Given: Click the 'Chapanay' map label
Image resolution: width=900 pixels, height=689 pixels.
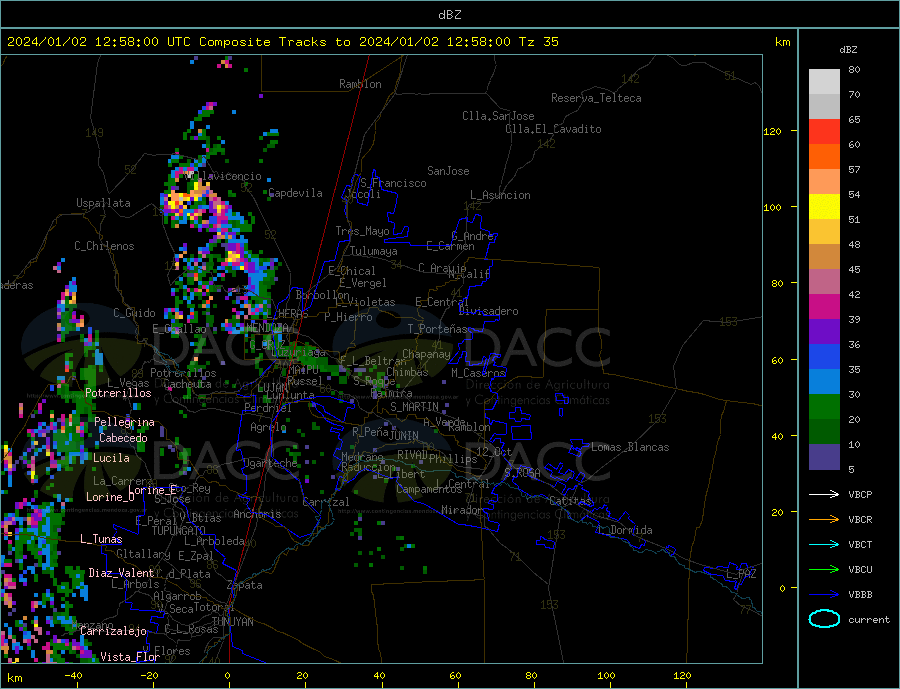Looking at the screenshot, I should [x=426, y=354].
